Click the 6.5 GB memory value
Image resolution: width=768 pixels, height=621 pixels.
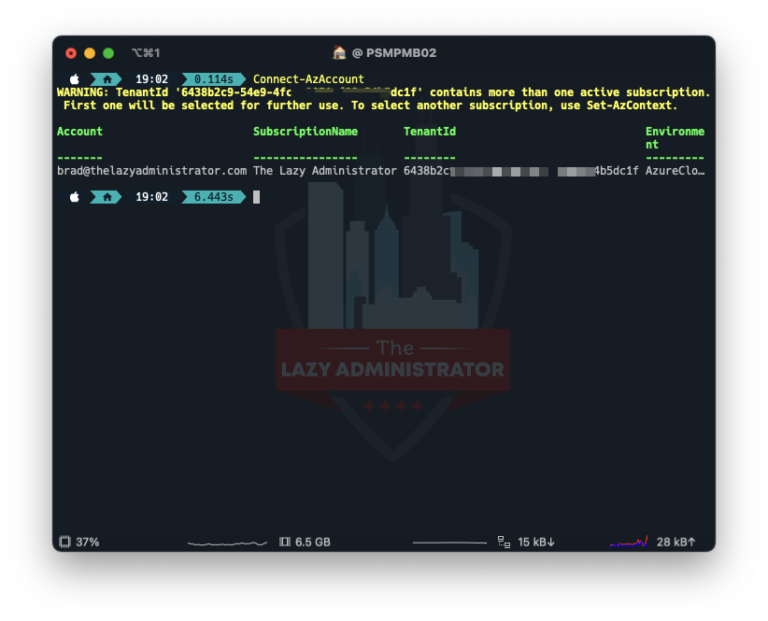(x=313, y=542)
